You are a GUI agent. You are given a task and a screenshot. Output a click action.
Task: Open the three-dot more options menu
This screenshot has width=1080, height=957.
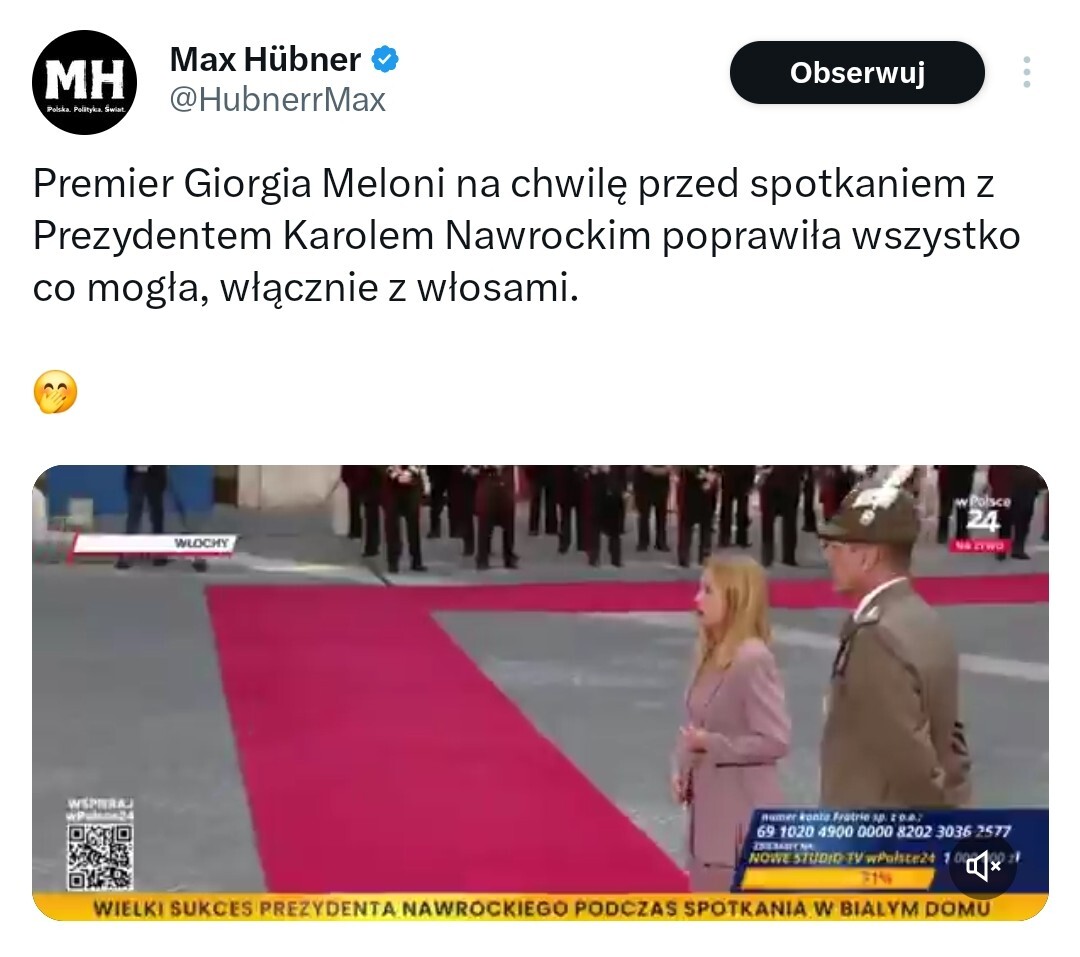(1026, 72)
